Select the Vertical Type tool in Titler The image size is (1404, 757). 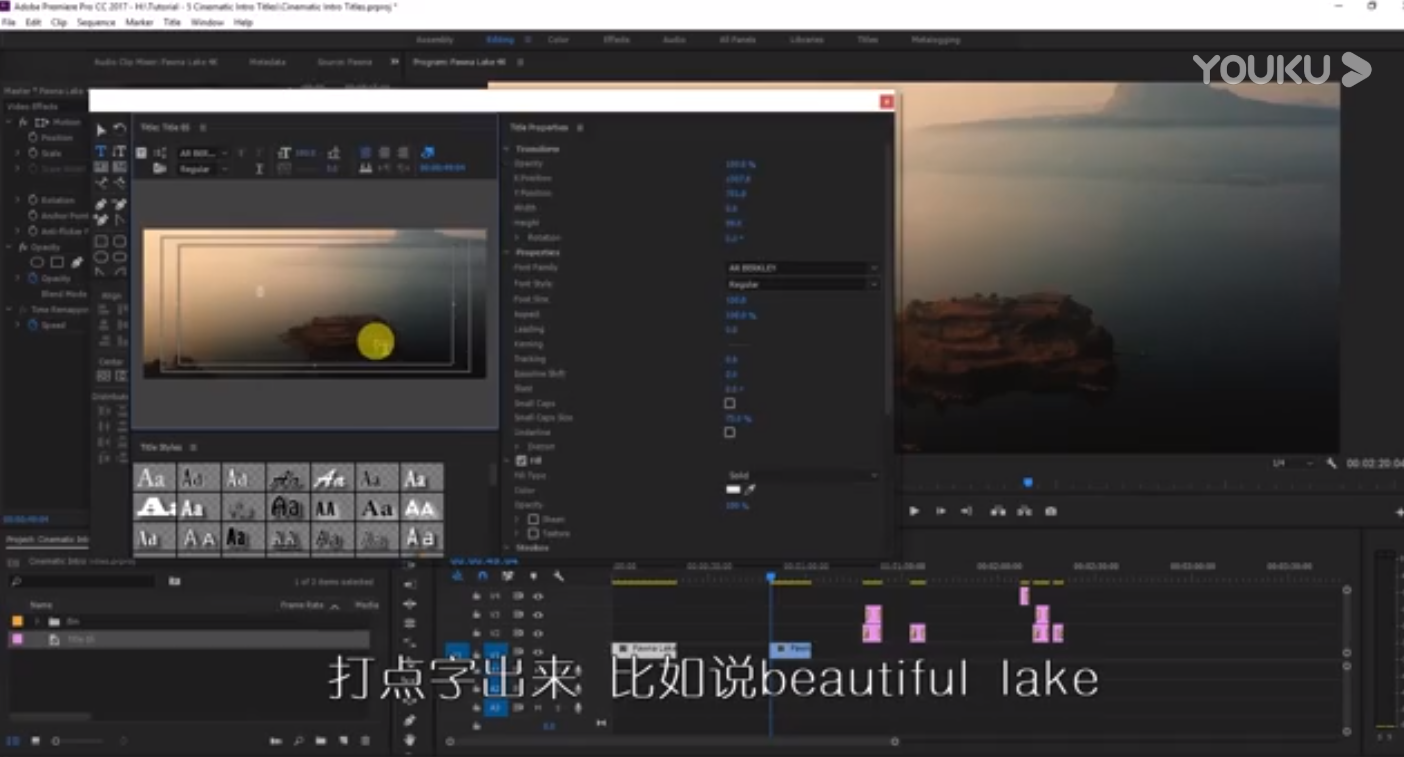119,151
